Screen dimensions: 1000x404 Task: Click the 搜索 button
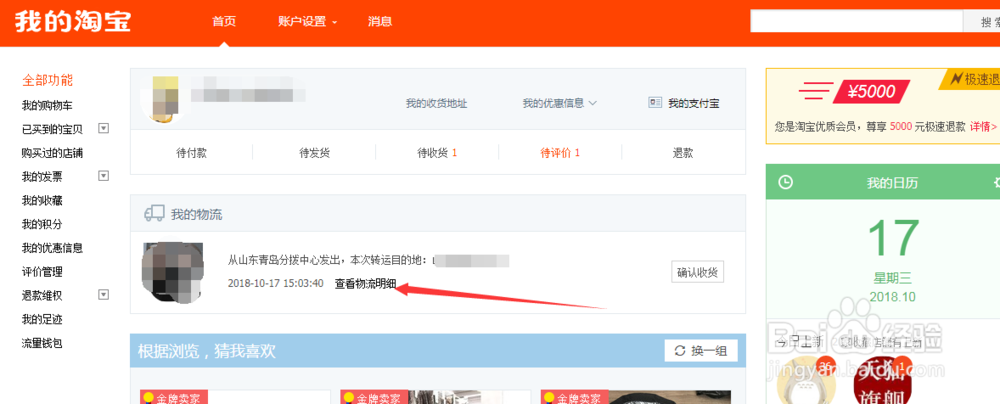(981, 21)
